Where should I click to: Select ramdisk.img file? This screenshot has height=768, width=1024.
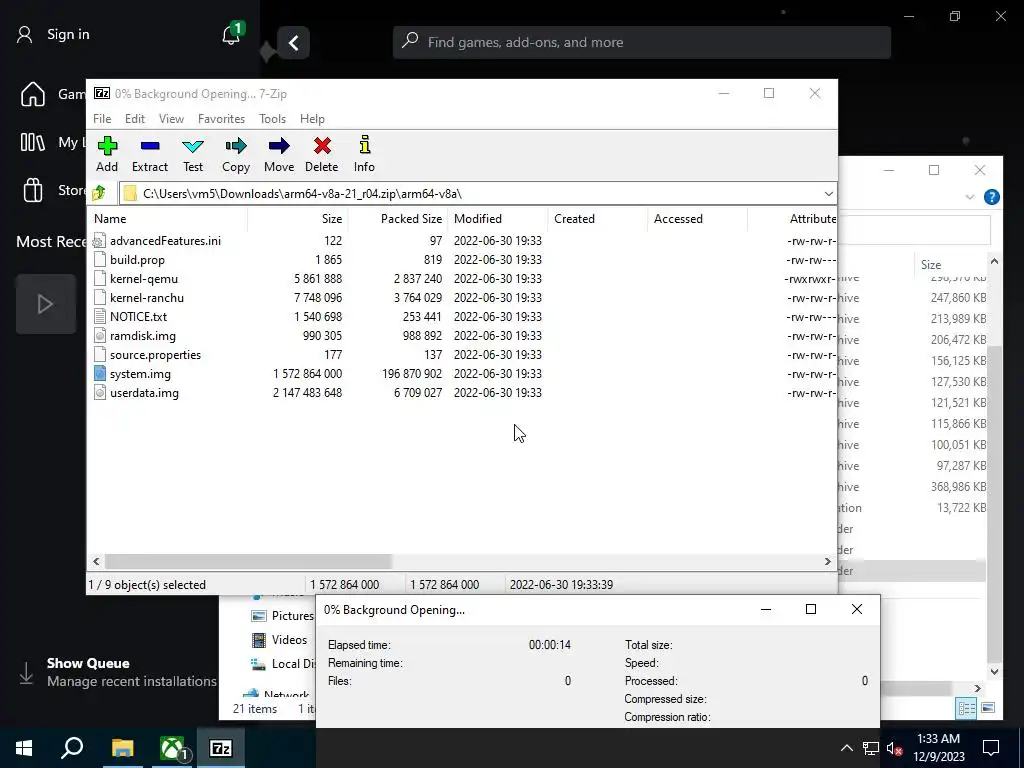coord(142,336)
